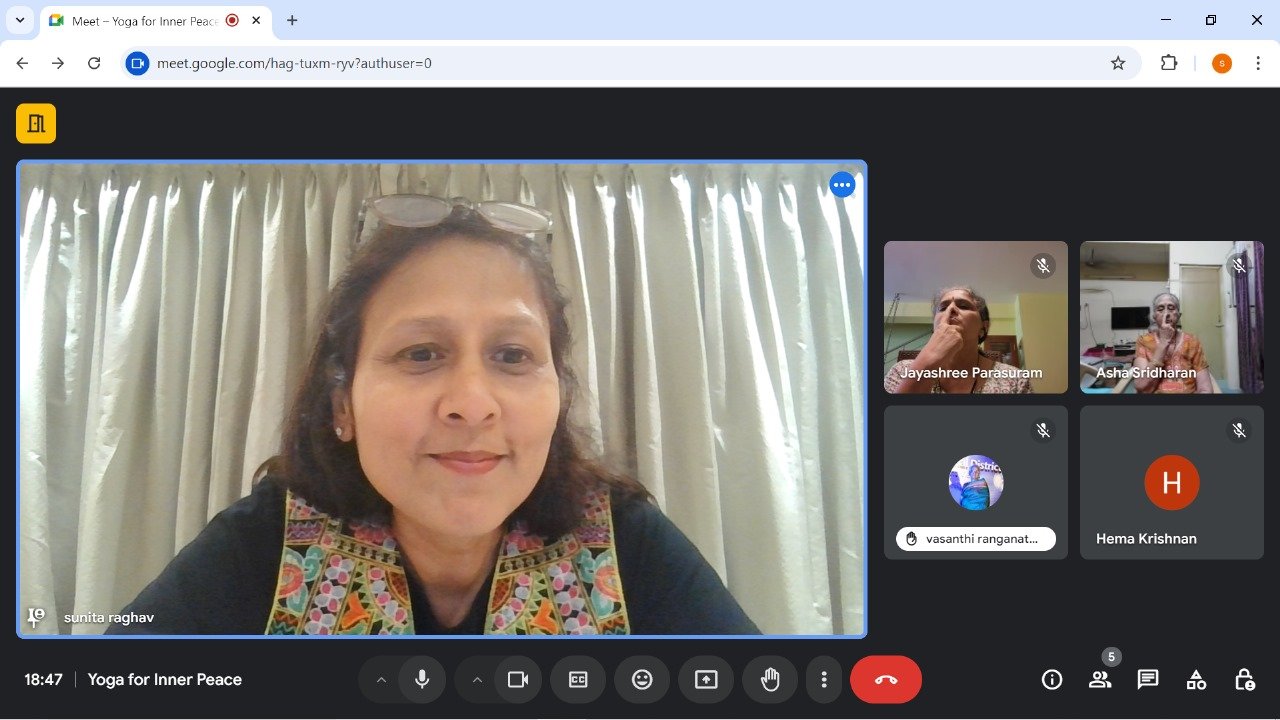Open the emoji reactions panel
The height and width of the screenshot is (720, 1280).
(642, 679)
